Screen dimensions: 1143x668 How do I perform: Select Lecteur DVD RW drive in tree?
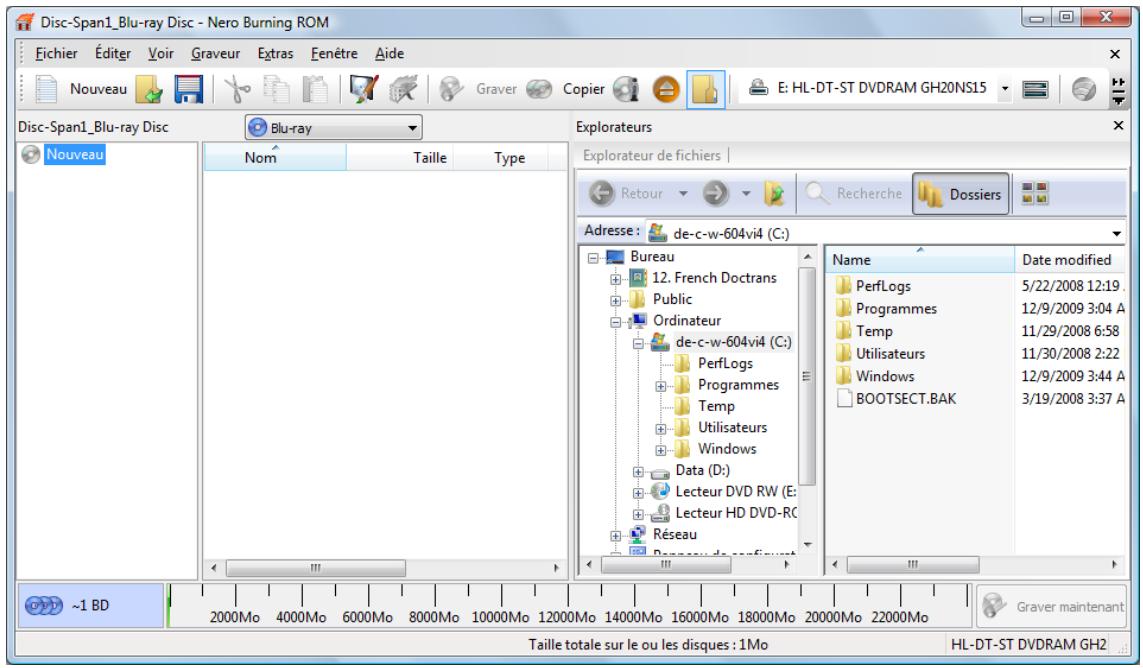[735, 492]
